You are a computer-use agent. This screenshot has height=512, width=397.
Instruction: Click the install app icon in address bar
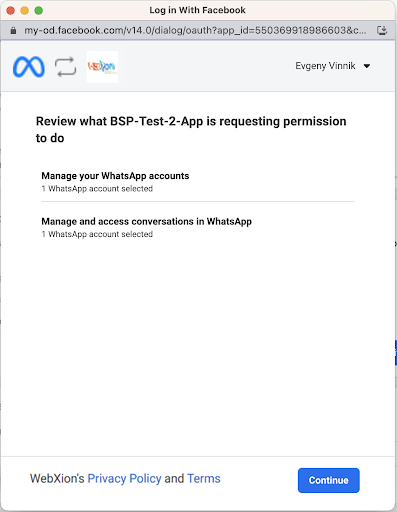(x=382, y=31)
